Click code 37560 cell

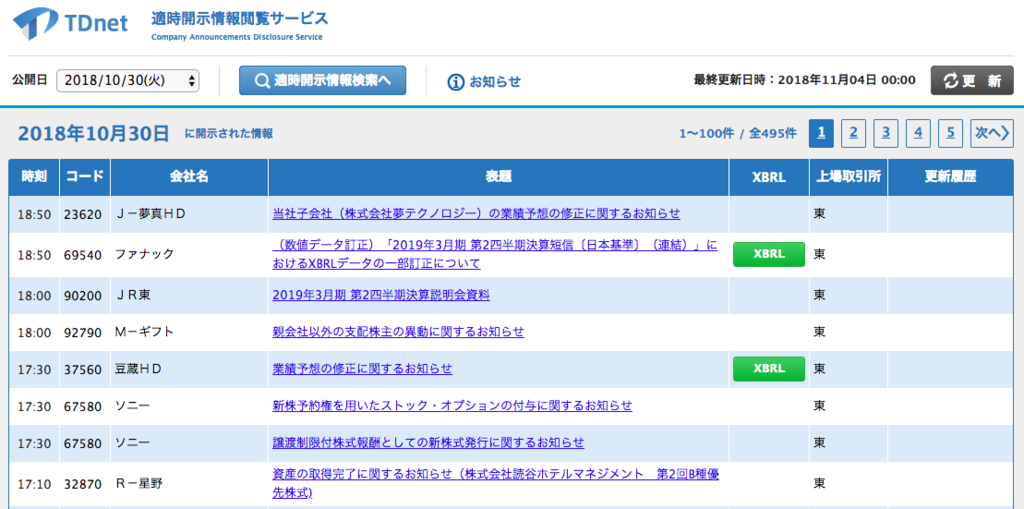pos(83,369)
